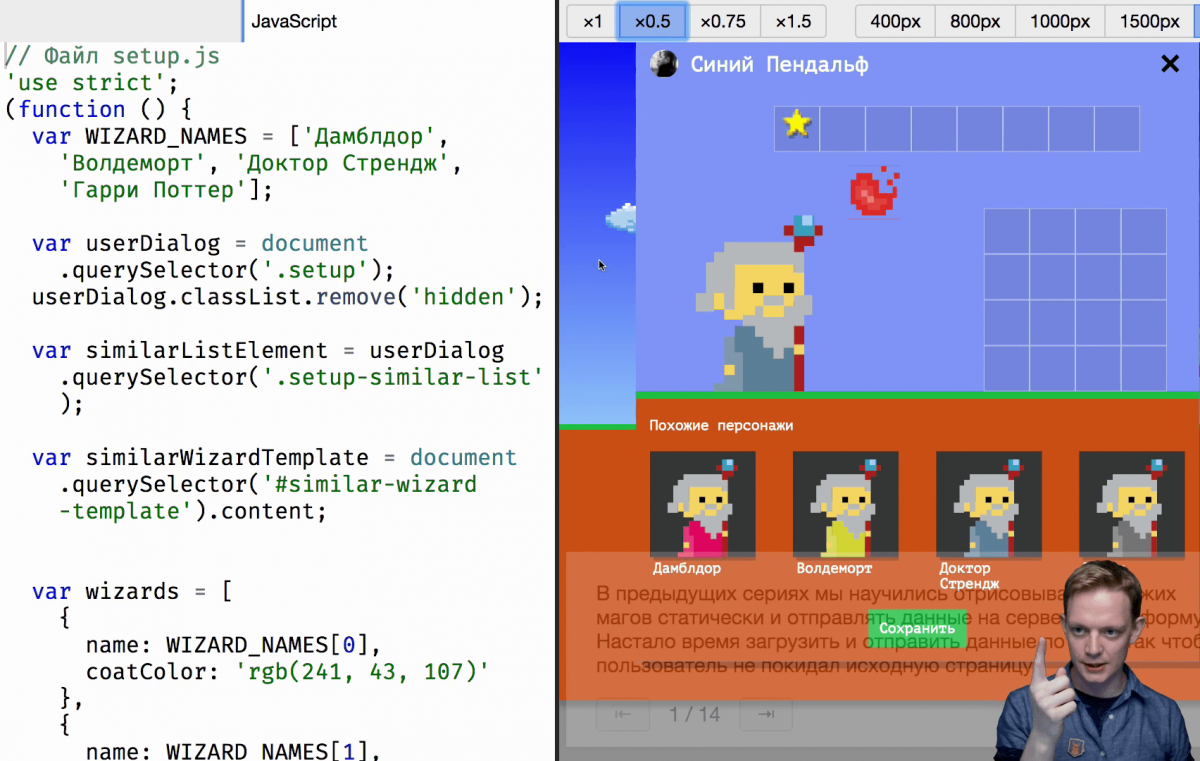Select the gray-coated similar wizard thumbnail

click(1131, 504)
